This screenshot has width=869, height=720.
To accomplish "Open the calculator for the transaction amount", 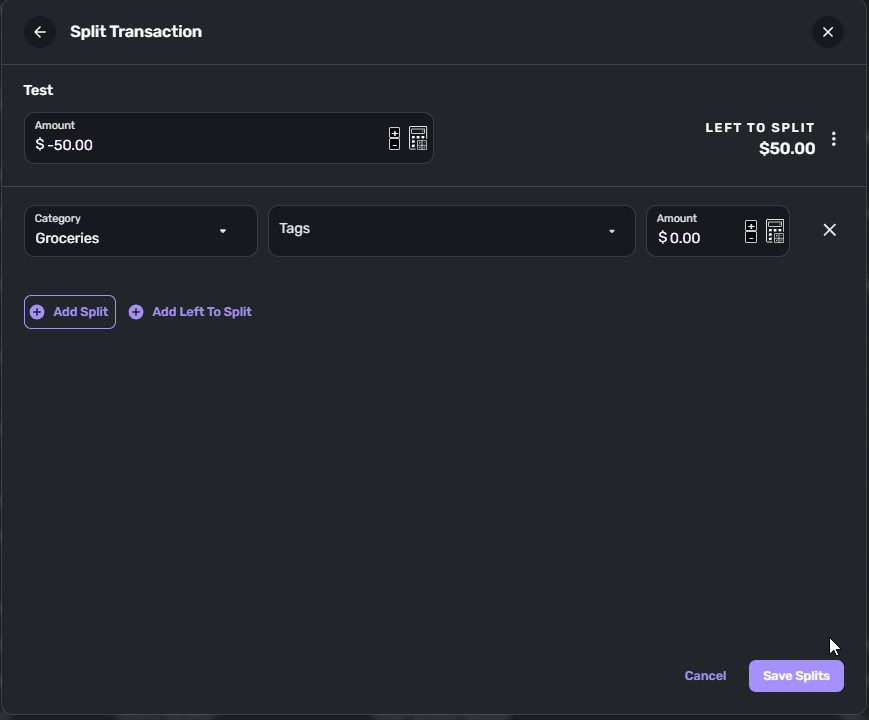I will 417,138.
